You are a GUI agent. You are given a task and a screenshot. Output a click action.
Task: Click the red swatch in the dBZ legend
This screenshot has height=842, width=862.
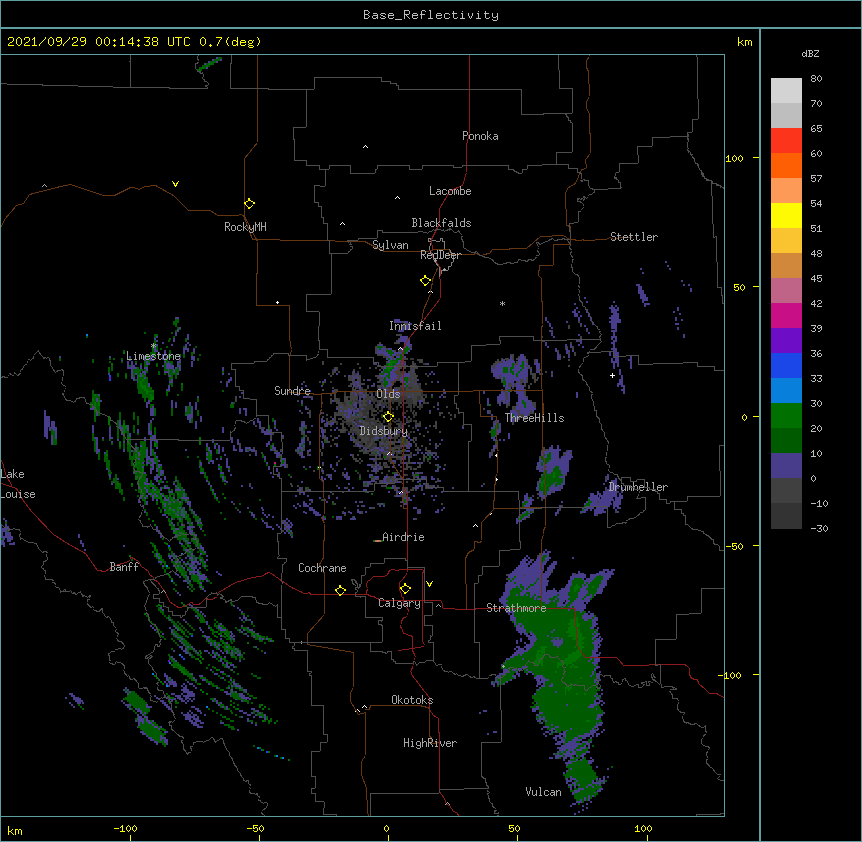[x=786, y=141]
